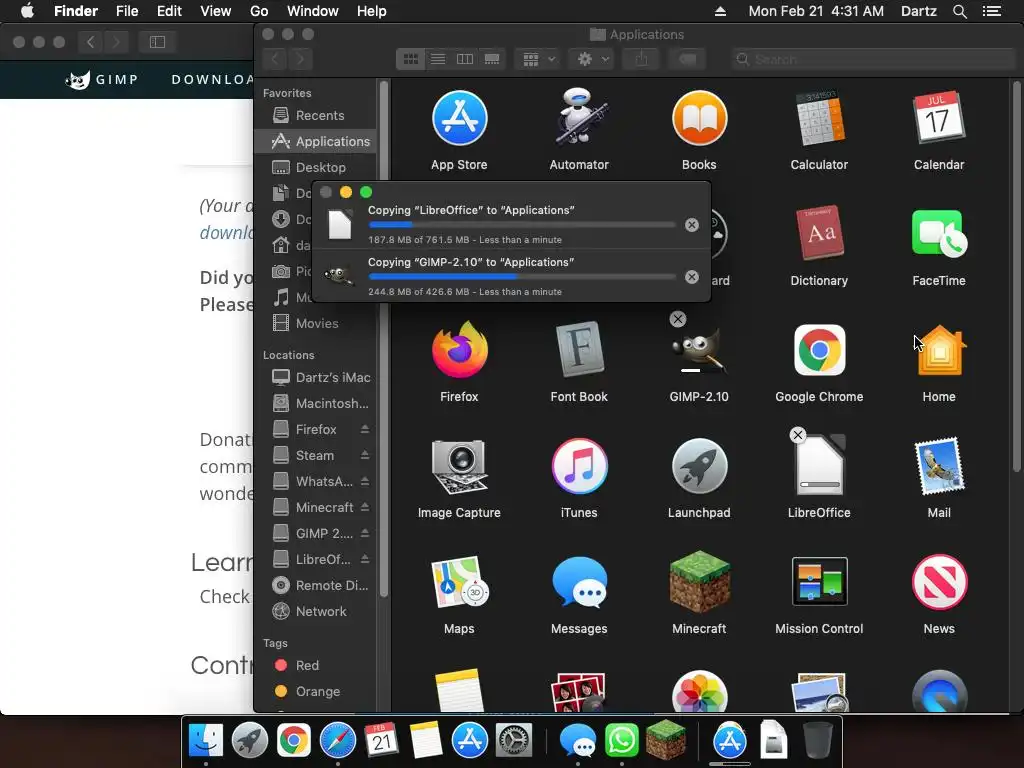Open the Apple menu
The width and height of the screenshot is (1024, 768).
27,11
